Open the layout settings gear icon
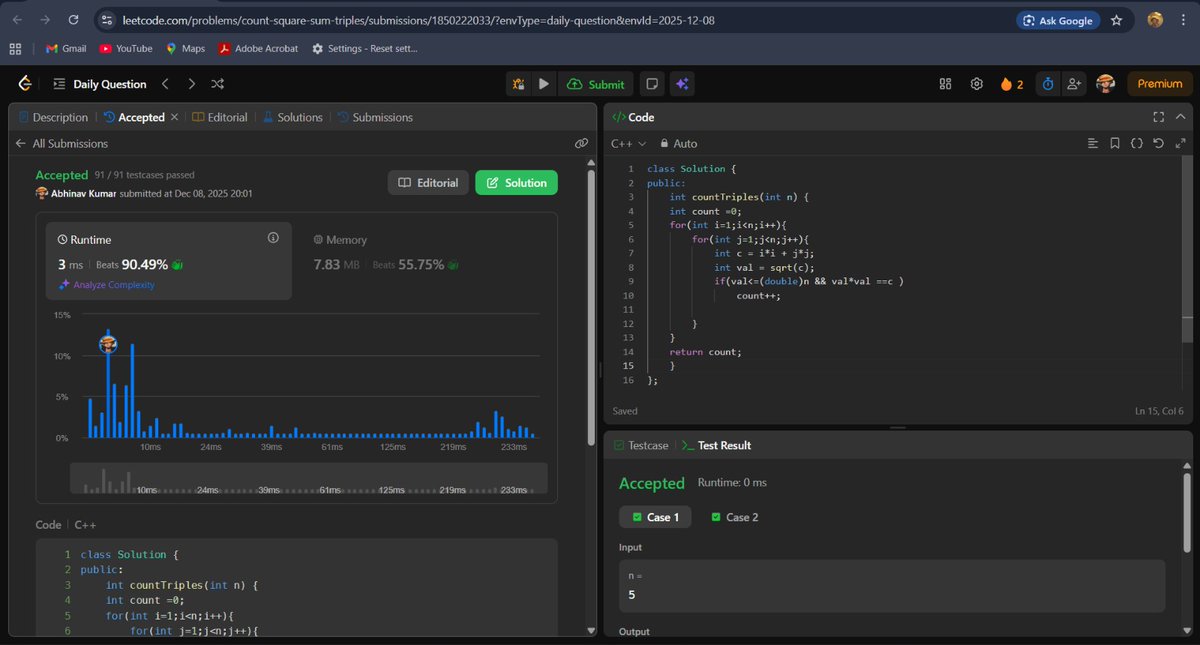 pos(976,84)
